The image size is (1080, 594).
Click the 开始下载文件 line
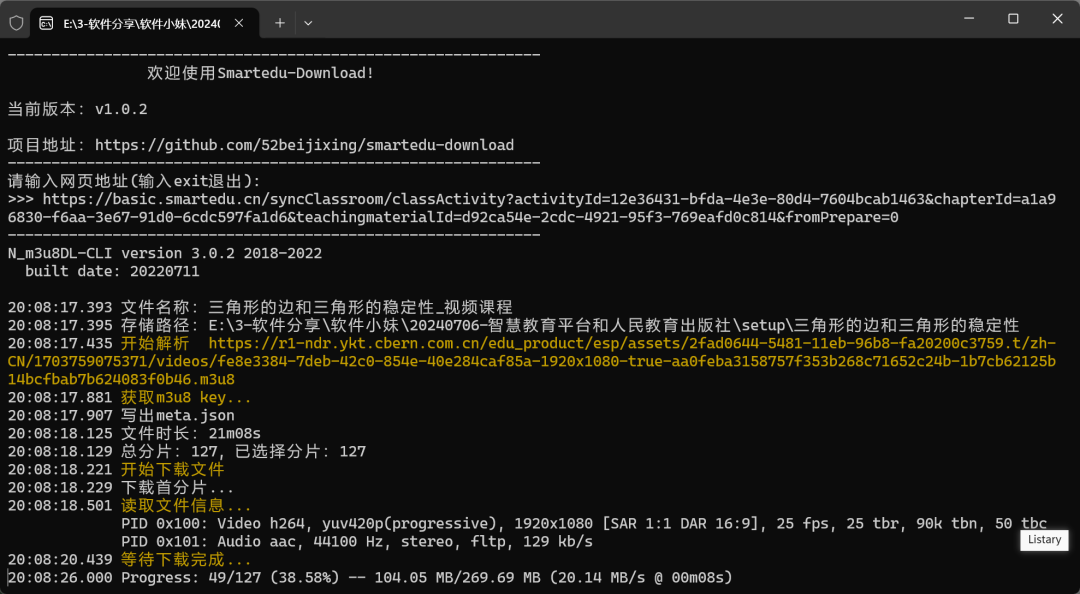coord(116,470)
